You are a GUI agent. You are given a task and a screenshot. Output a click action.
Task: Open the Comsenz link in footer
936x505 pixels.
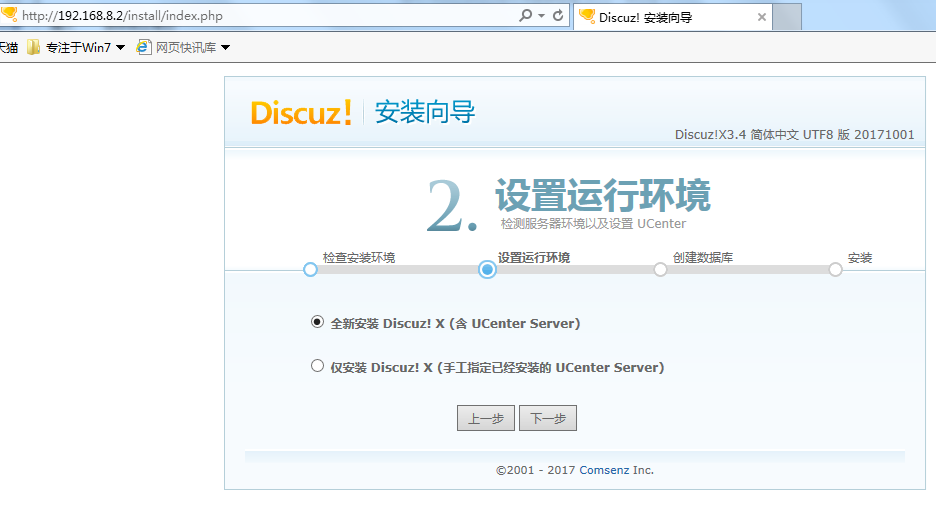click(x=604, y=470)
